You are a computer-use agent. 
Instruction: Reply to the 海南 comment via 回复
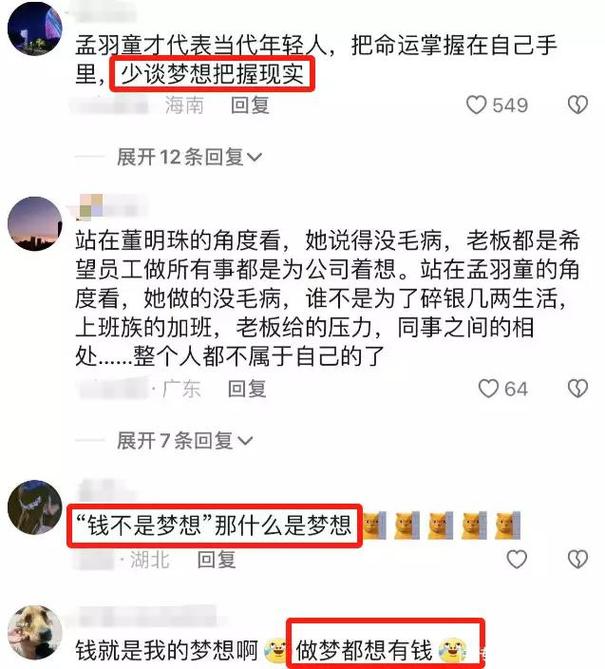tap(250, 105)
